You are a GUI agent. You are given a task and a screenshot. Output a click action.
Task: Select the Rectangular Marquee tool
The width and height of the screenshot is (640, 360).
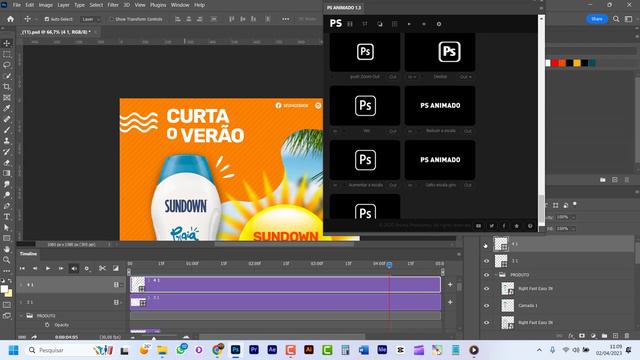tap(7, 54)
